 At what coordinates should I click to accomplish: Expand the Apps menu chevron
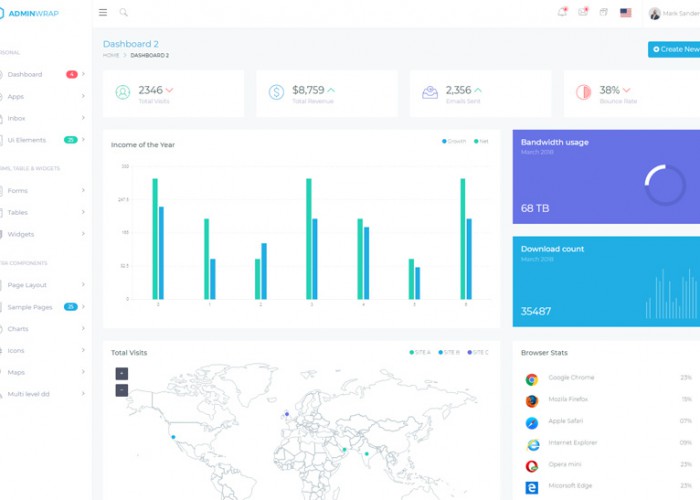[x=83, y=96]
